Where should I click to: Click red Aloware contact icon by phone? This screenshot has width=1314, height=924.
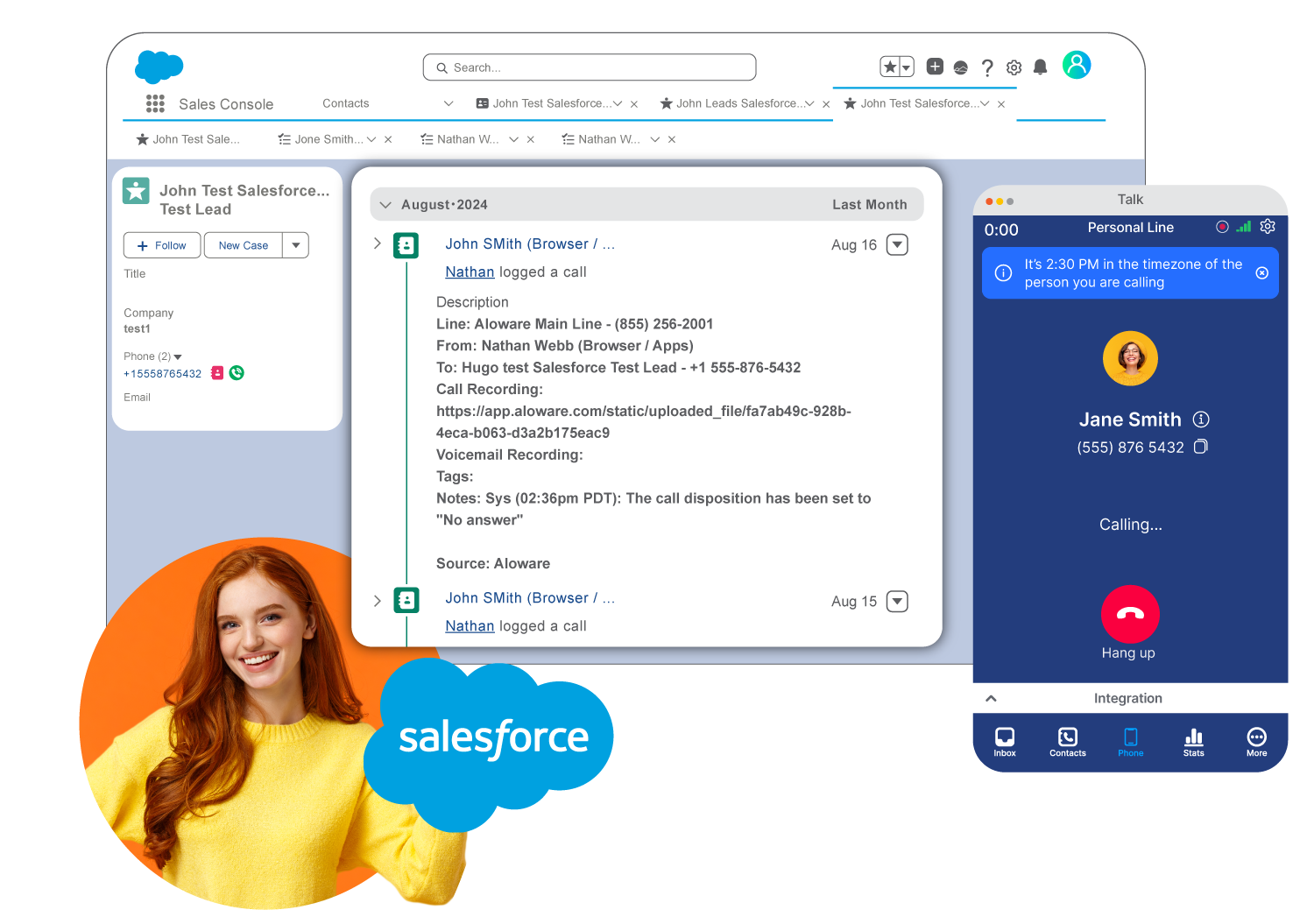218,373
